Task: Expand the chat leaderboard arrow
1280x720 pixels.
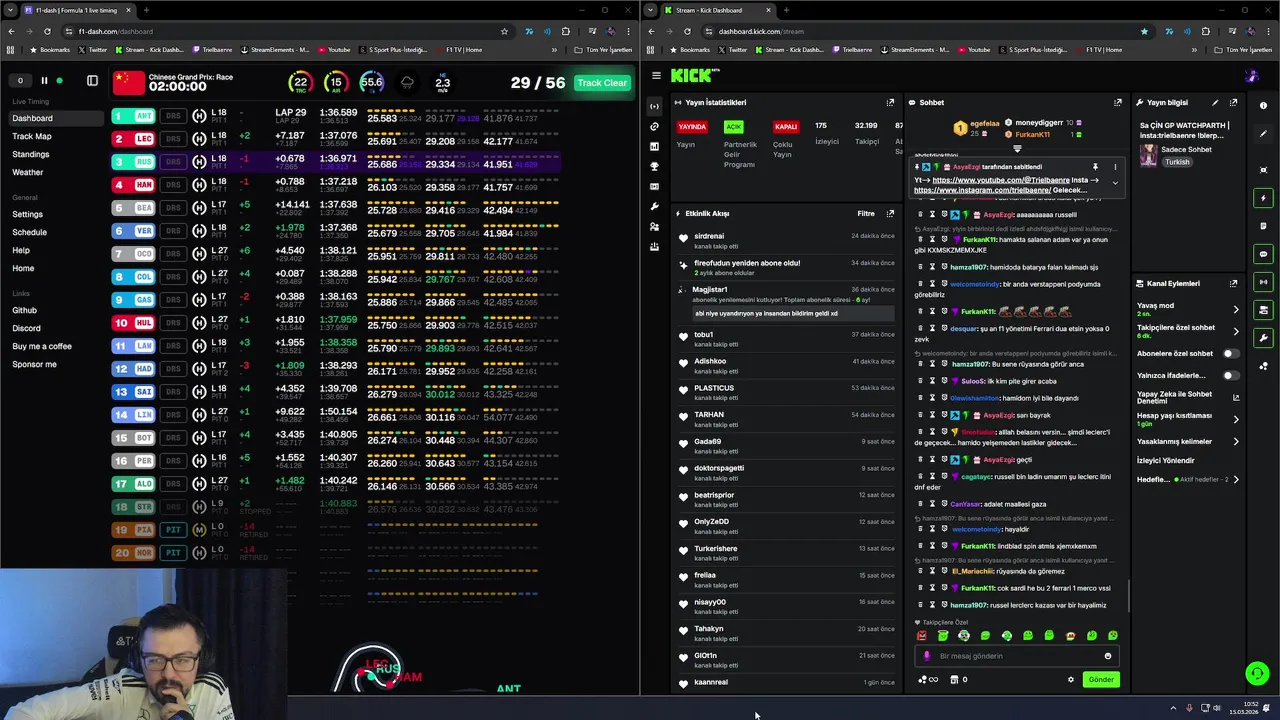Action: coord(1017,148)
